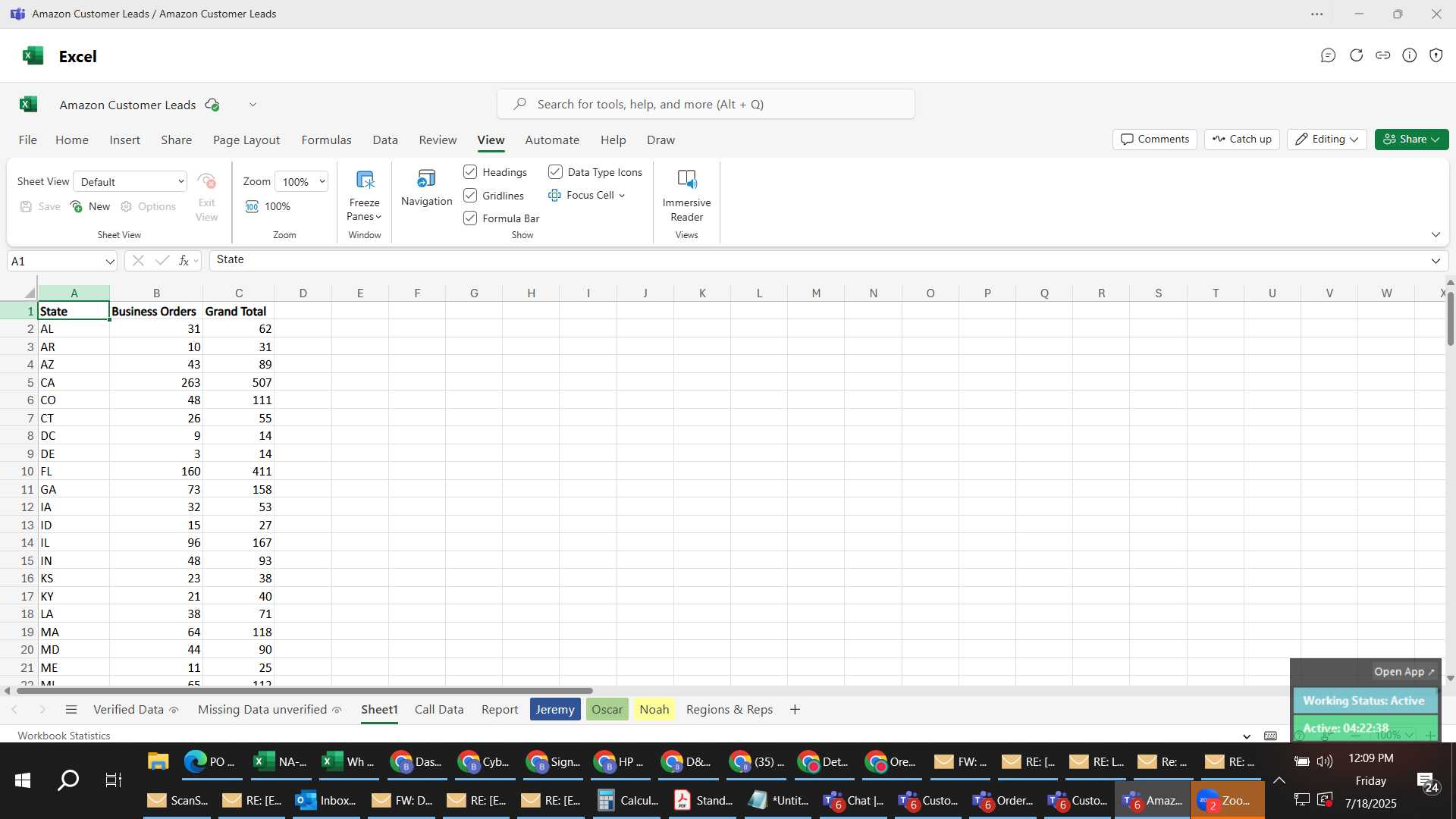
Task: Open the notification center icon
Action: tap(1428, 782)
